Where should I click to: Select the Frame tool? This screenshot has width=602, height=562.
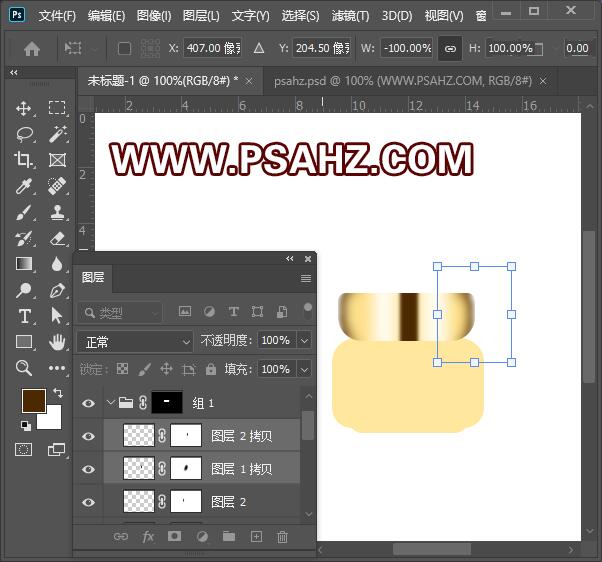coord(57,160)
